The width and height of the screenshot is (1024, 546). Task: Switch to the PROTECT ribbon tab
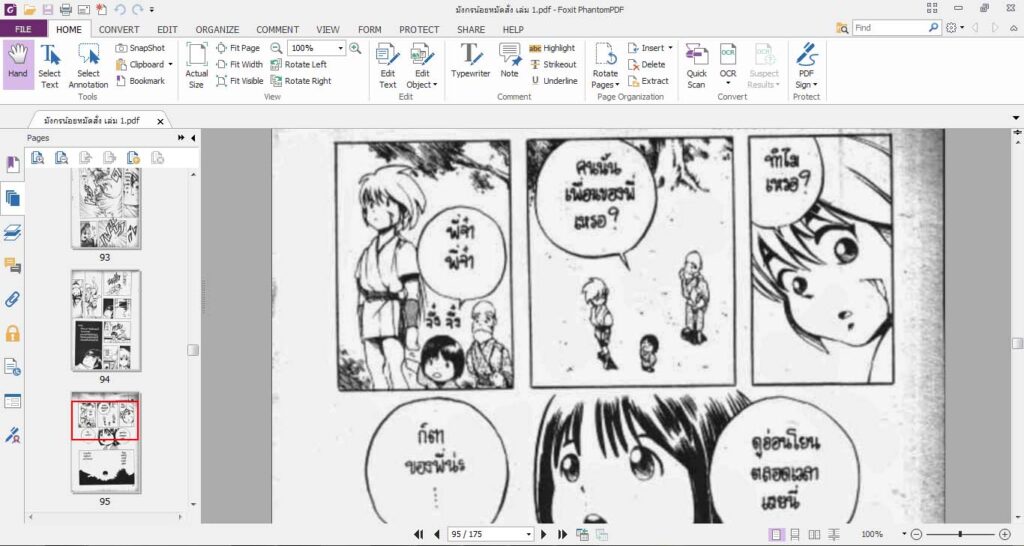click(419, 29)
